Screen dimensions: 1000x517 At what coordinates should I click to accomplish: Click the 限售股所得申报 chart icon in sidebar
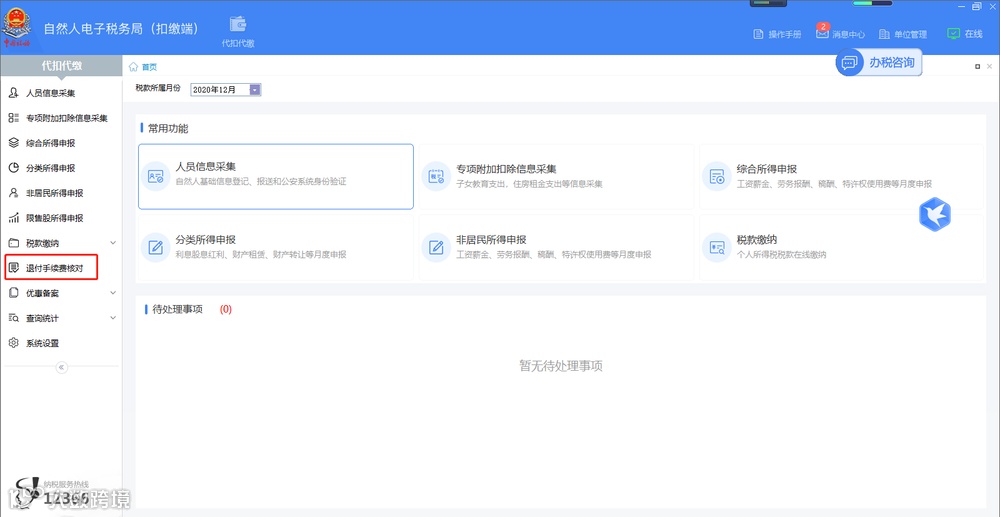point(13,218)
